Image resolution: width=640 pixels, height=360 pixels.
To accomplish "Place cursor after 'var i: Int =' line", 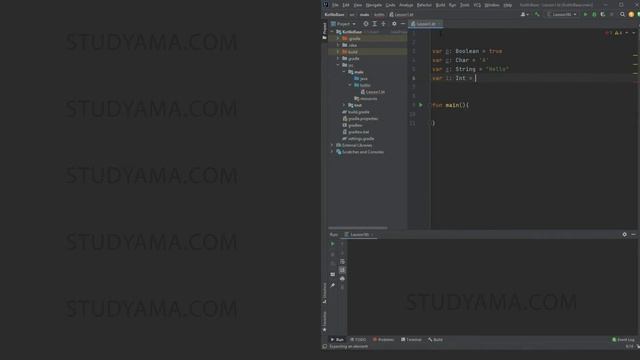I will click(x=476, y=78).
